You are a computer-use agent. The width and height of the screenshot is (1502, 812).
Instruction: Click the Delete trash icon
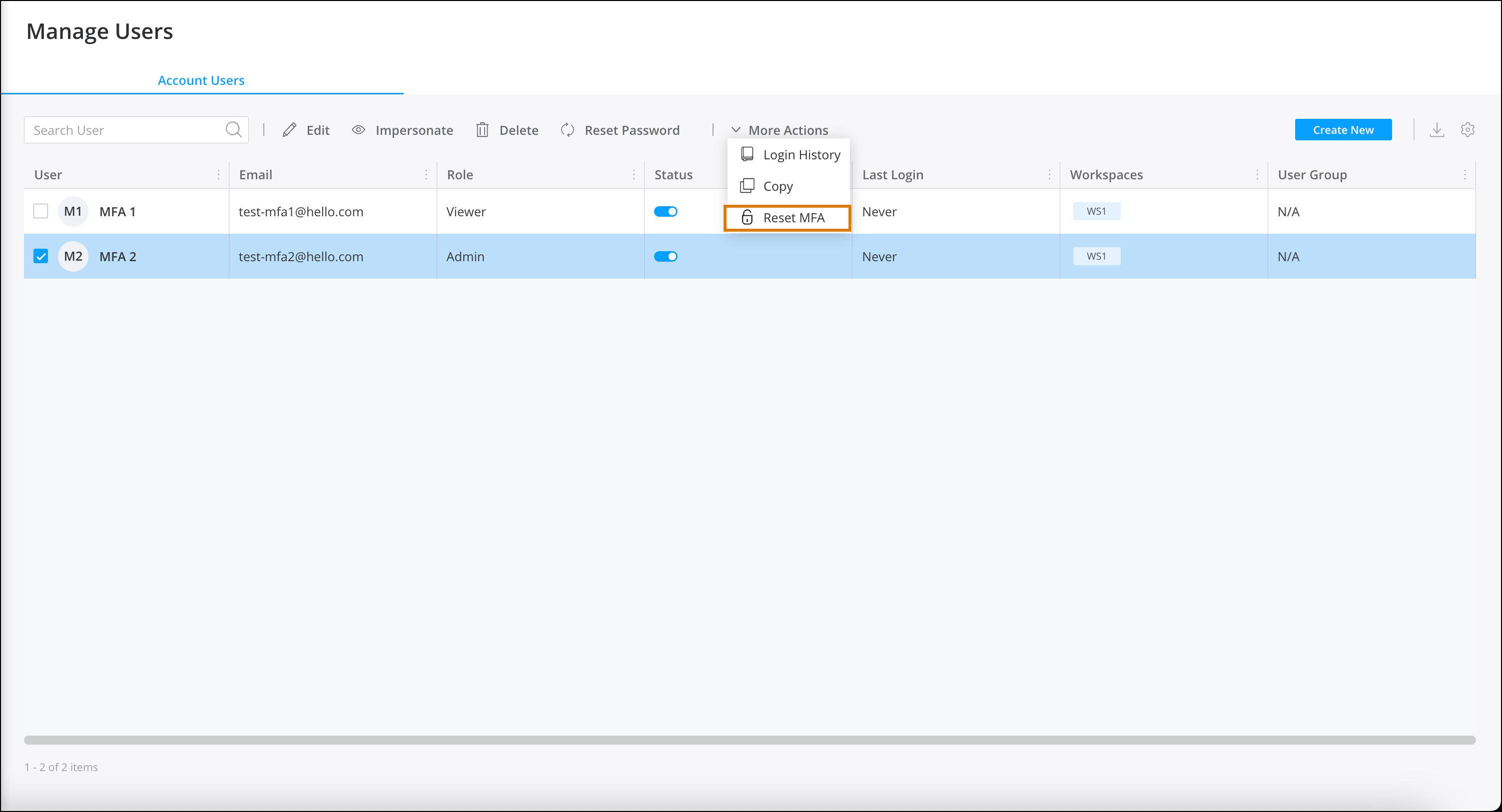[482, 129]
